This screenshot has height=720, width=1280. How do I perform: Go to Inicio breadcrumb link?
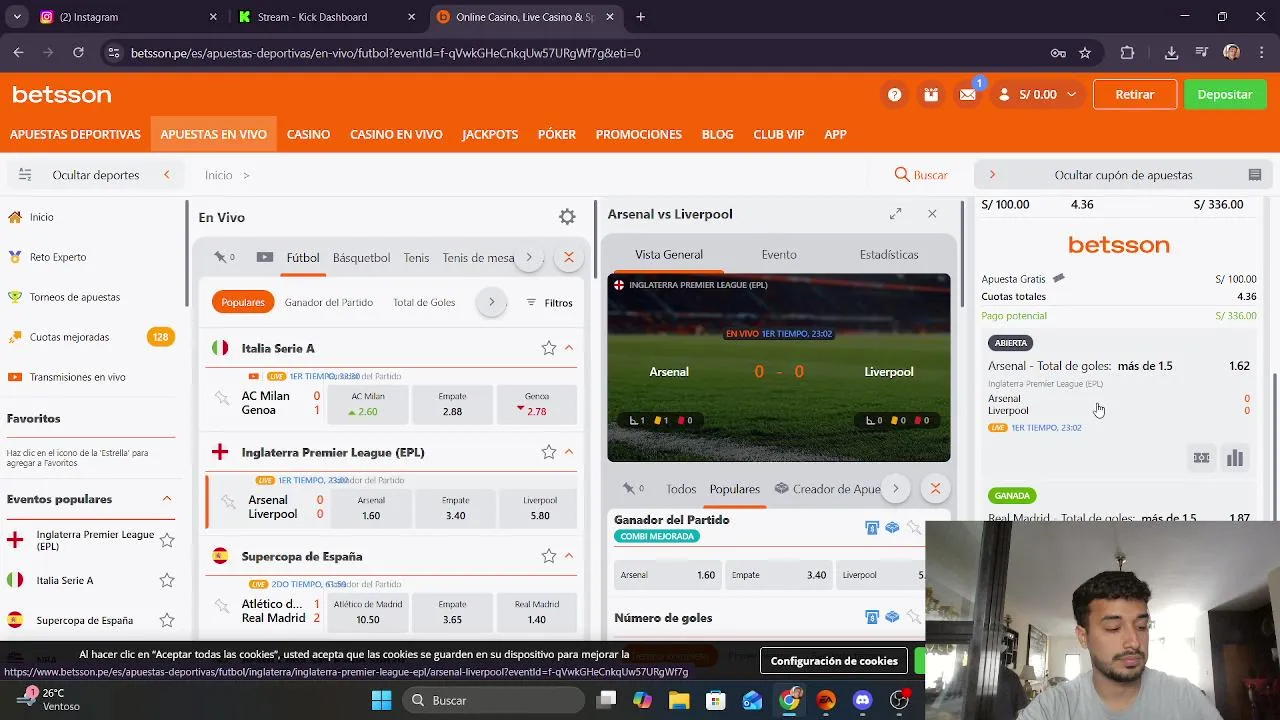[219, 175]
